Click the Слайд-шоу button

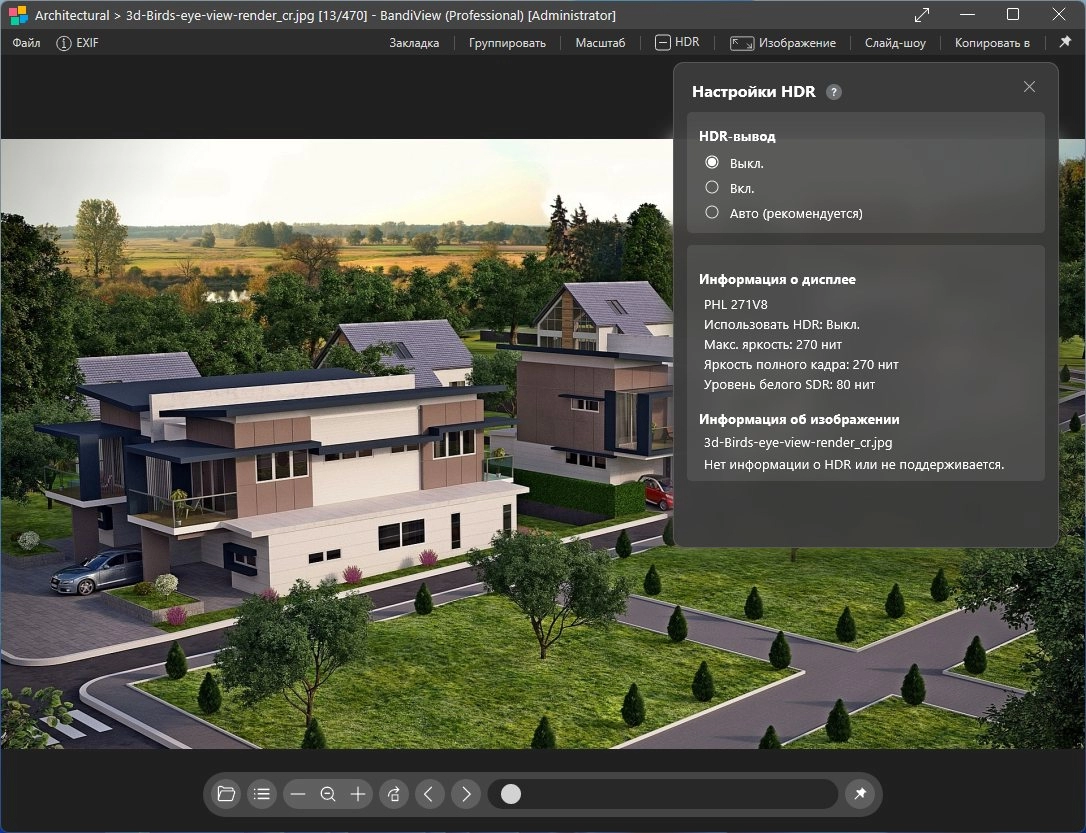pyautogui.click(x=895, y=43)
